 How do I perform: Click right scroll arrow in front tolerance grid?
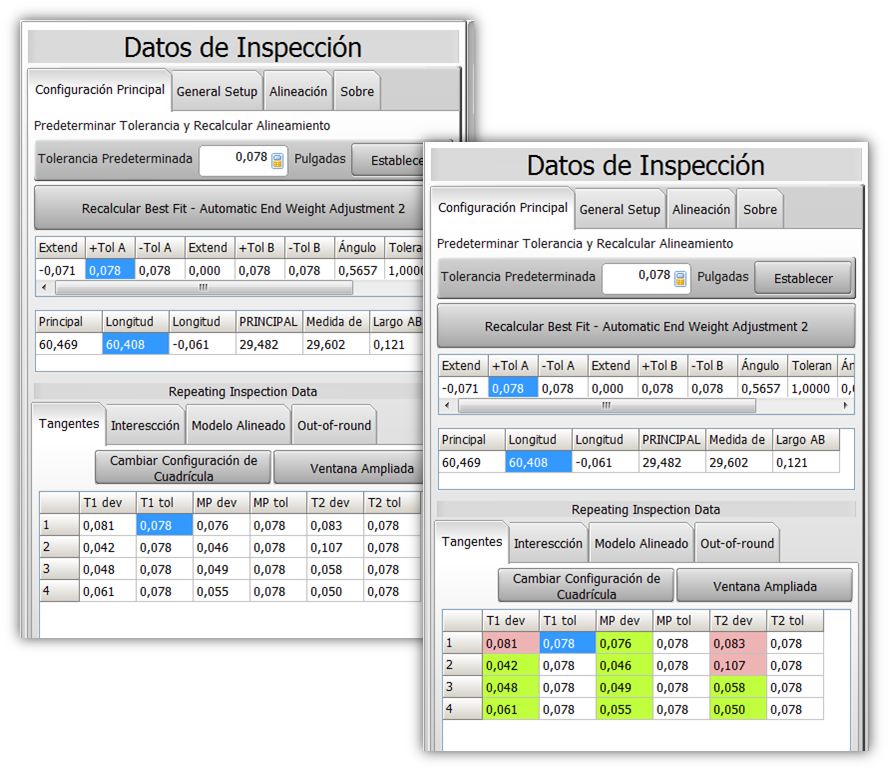[x=846, y=406]
